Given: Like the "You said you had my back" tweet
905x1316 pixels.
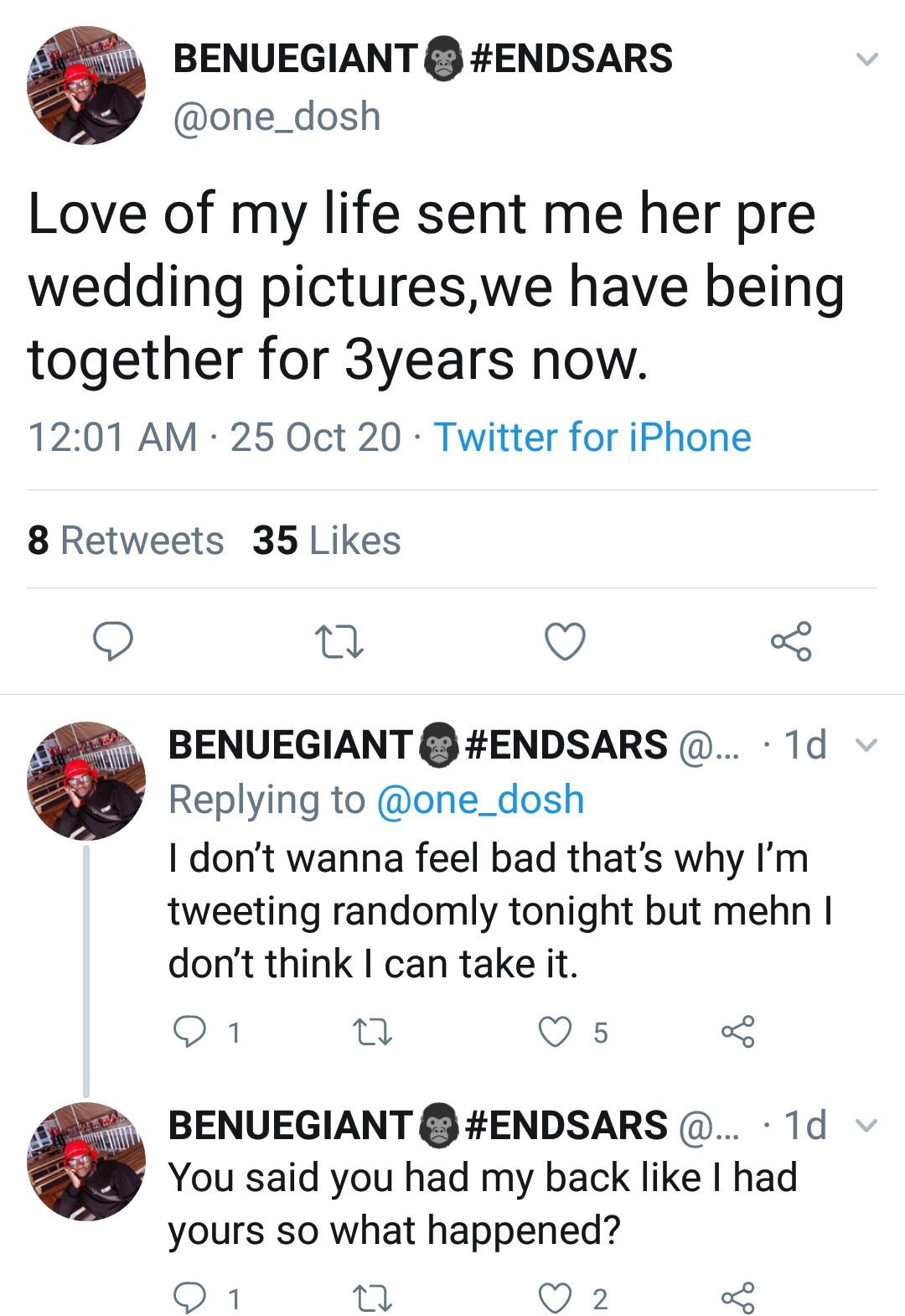Looking at the screenshot, I should pos(555,1298).
